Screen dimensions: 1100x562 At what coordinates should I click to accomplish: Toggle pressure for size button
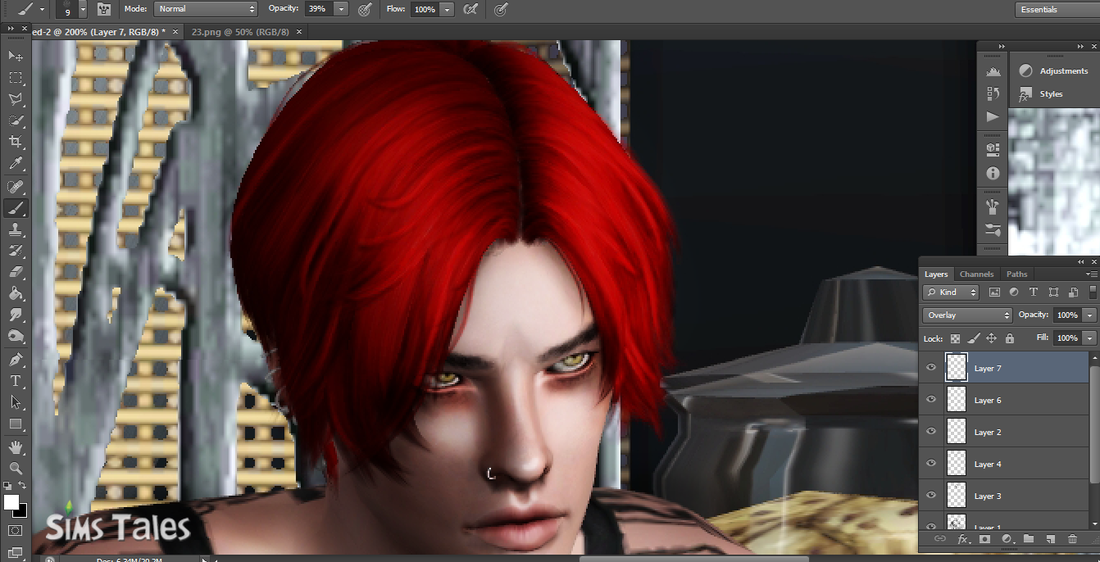click(x=500, y=9)
